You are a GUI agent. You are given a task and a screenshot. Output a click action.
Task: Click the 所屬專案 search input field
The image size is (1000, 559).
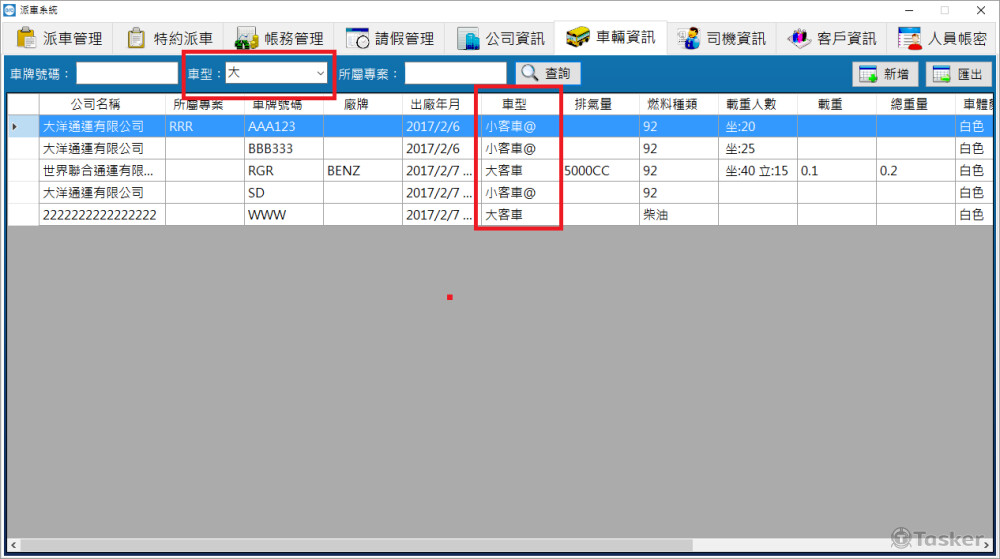coord(455,73)
